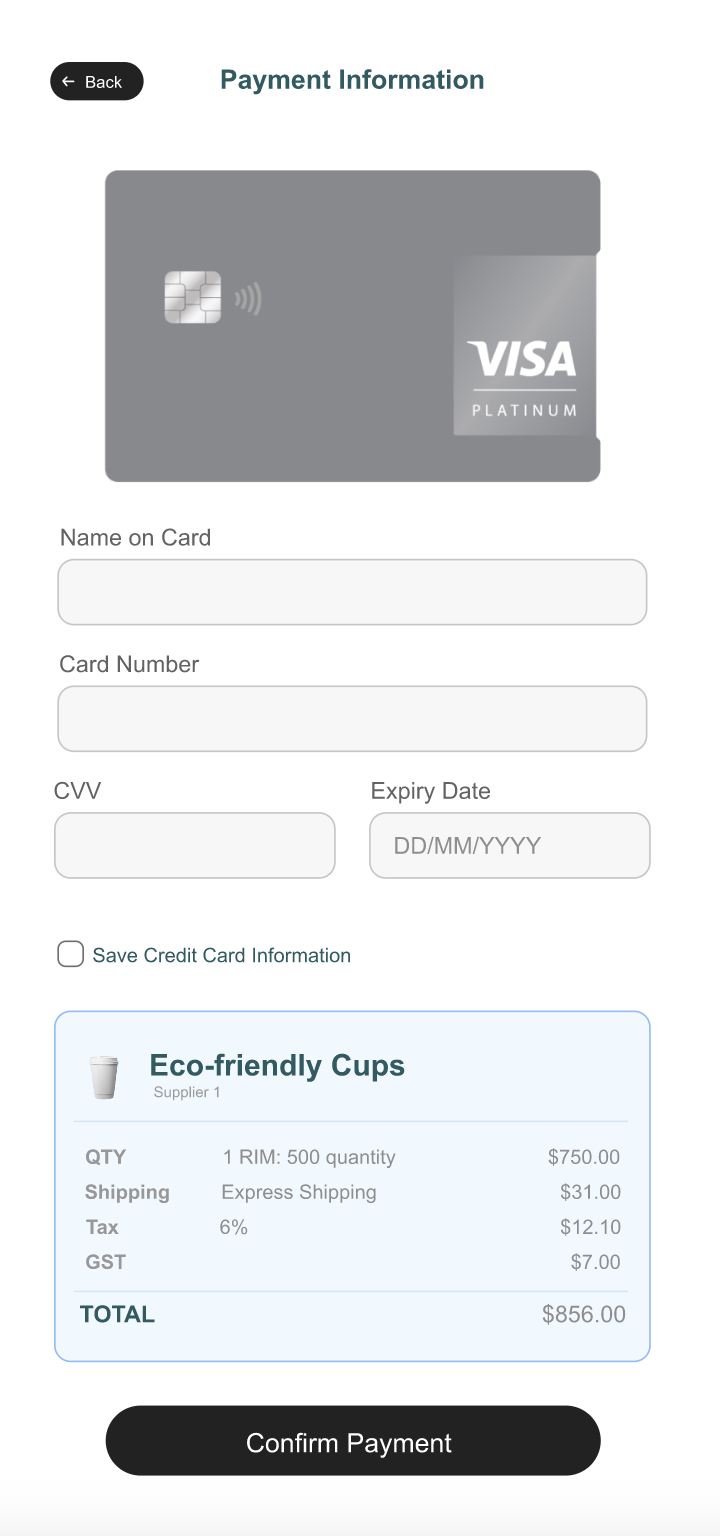Image resolution: width=720 pixels, height=1536 pixels.
Task: Click the coffee cup product icon
Action: click(x=104, y=1077)
